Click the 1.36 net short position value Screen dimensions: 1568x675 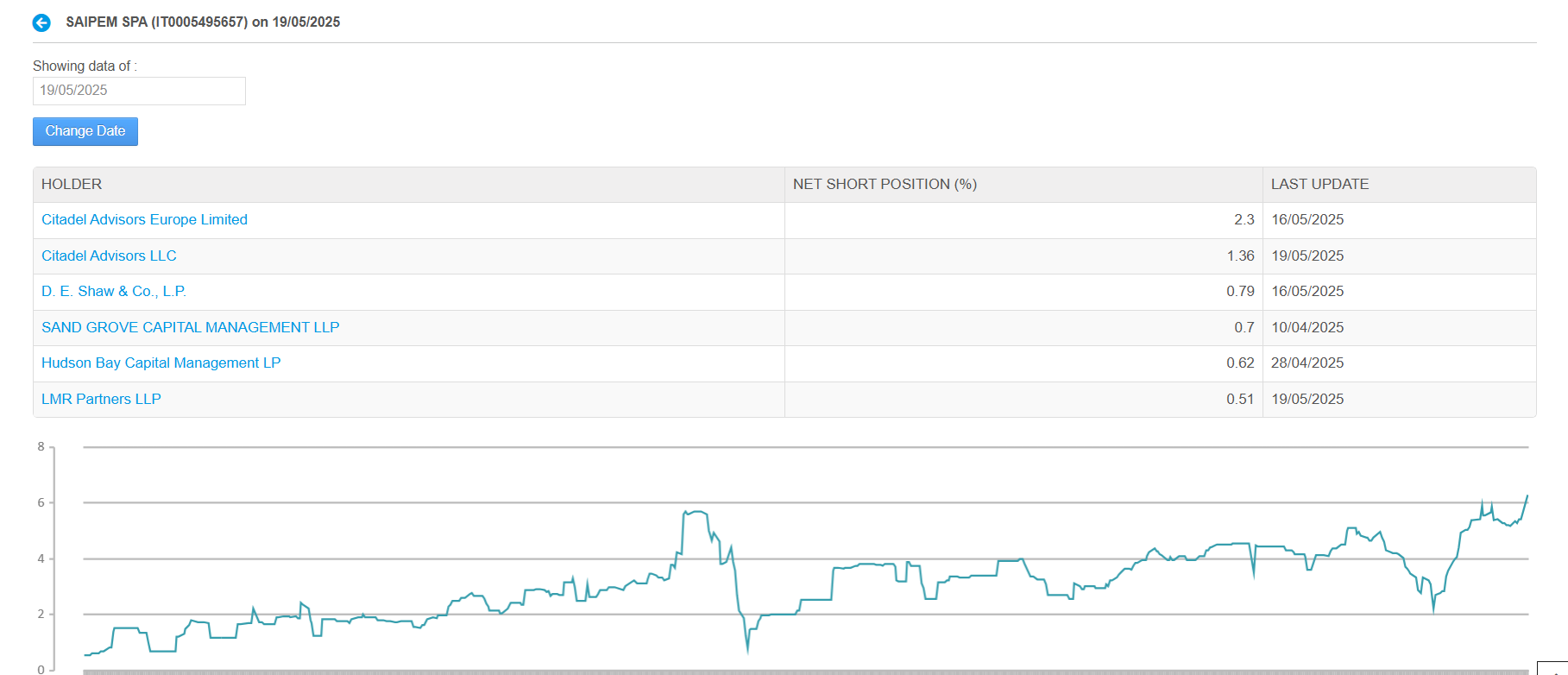click(1240, 256)
